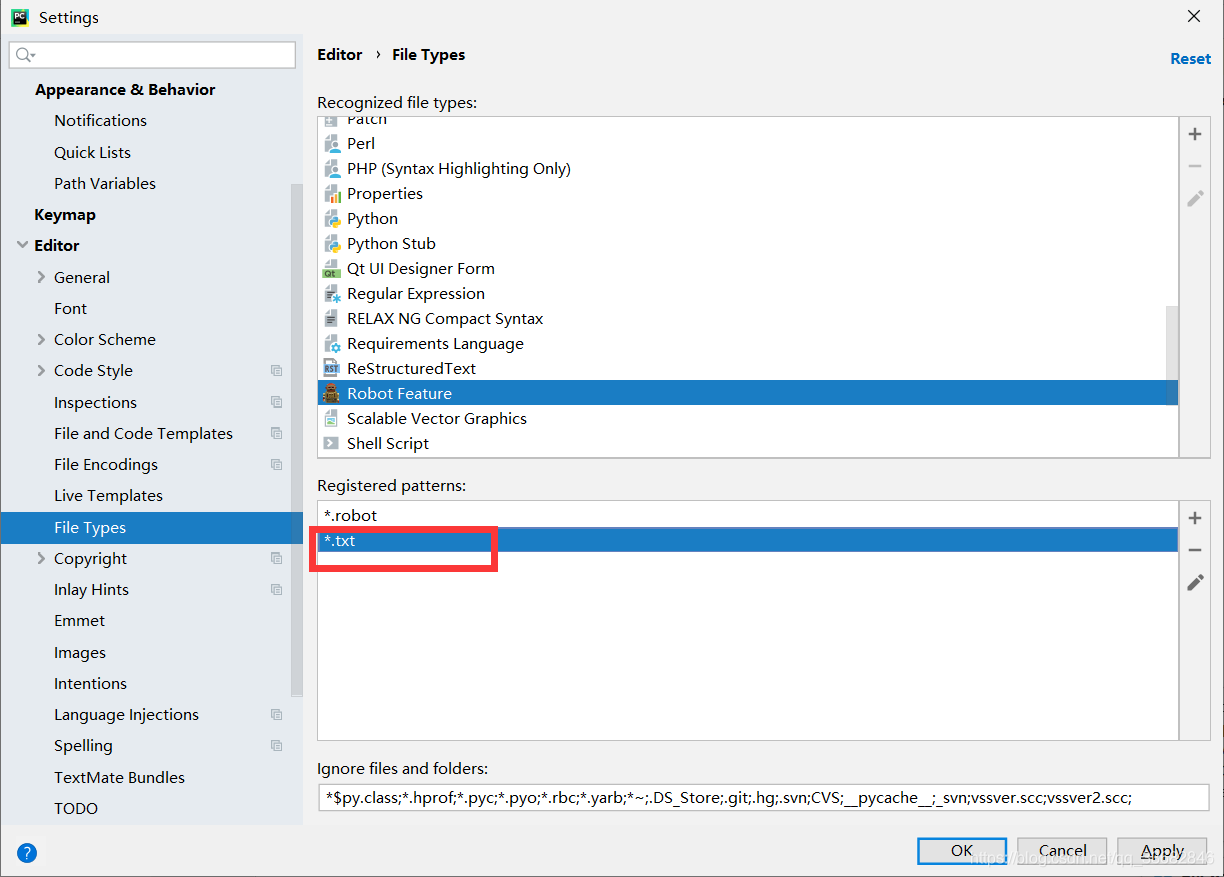Click the Scalable Vector Graphics icon
The height and width of the screenshot is (877, 1224).
332,419
